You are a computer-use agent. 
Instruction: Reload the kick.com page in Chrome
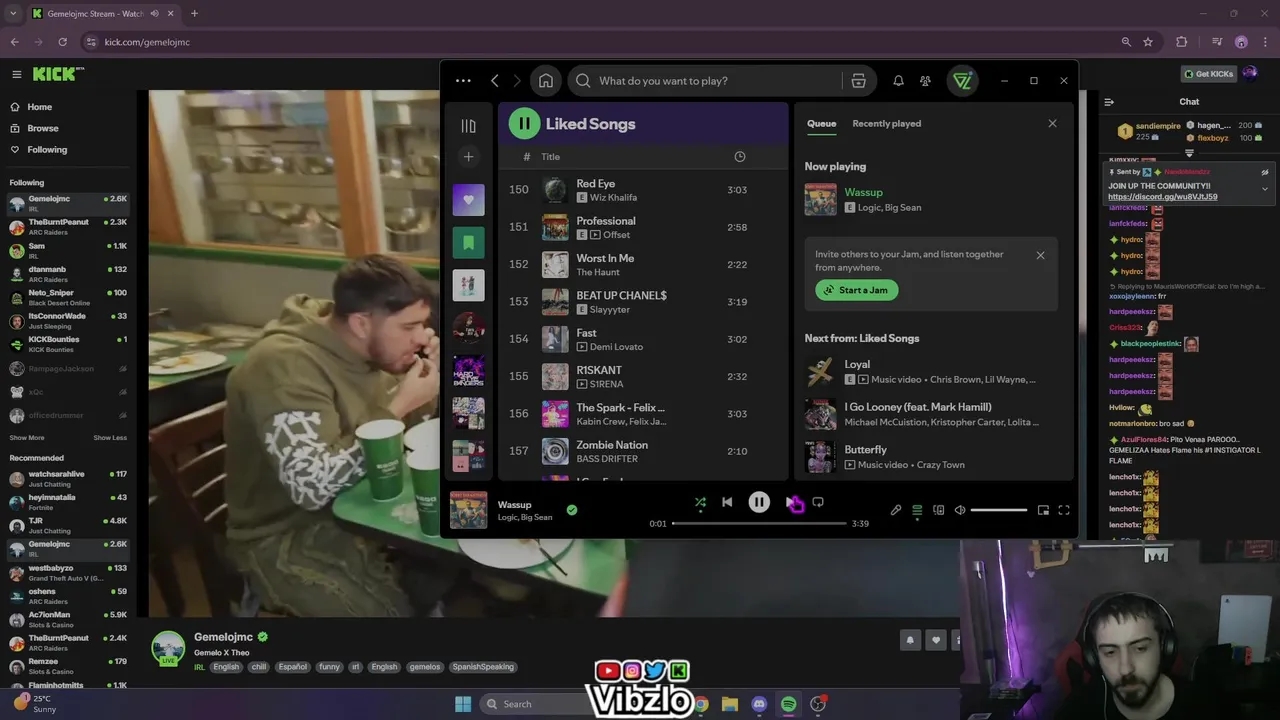click(62, 42)
